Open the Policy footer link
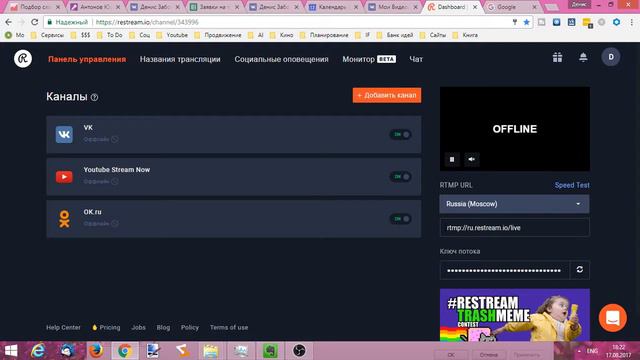Image resolution: width=640 pixels, height=360 pixels. (x=190, y=327)
